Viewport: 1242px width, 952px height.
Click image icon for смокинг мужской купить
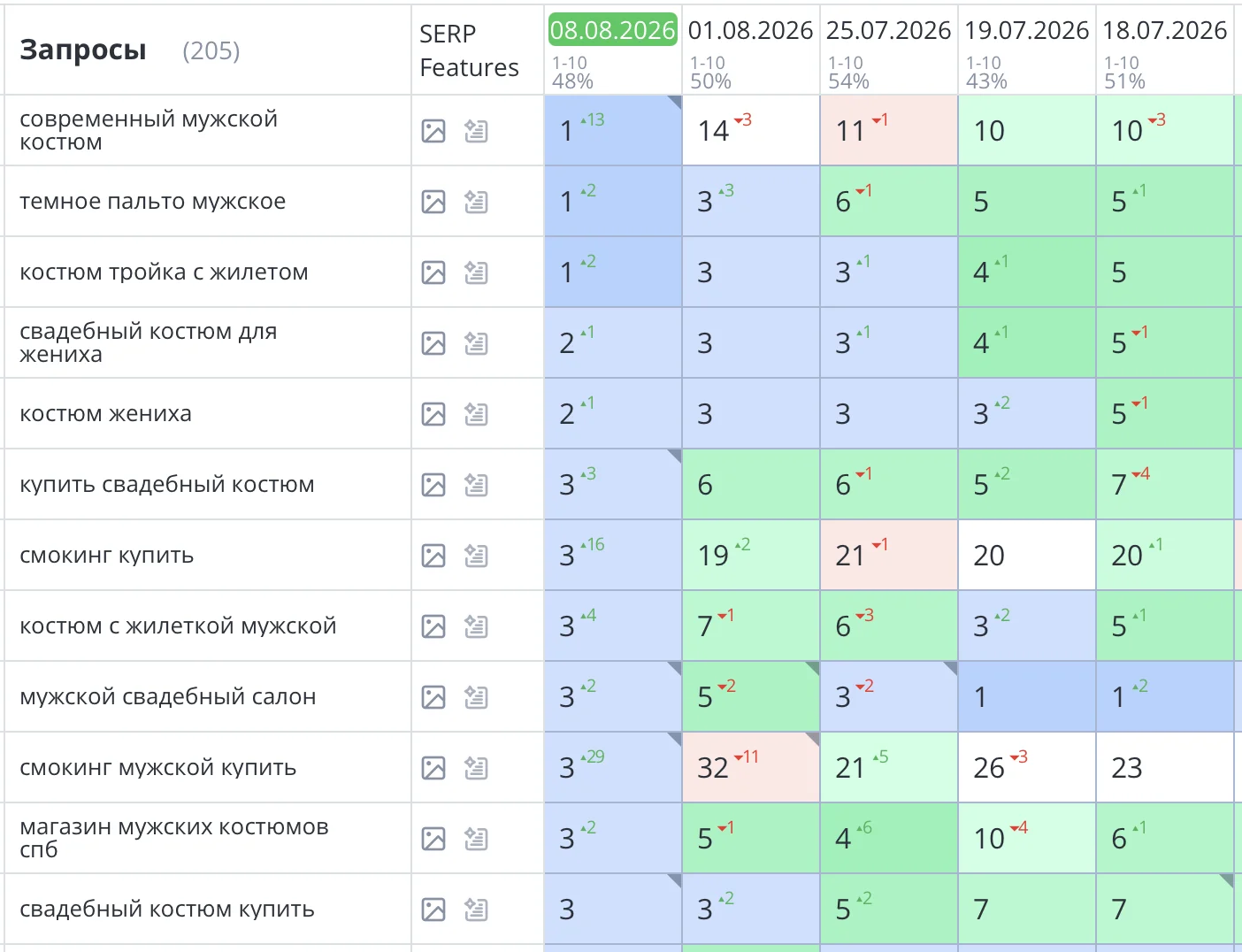[x=433, y=768]
